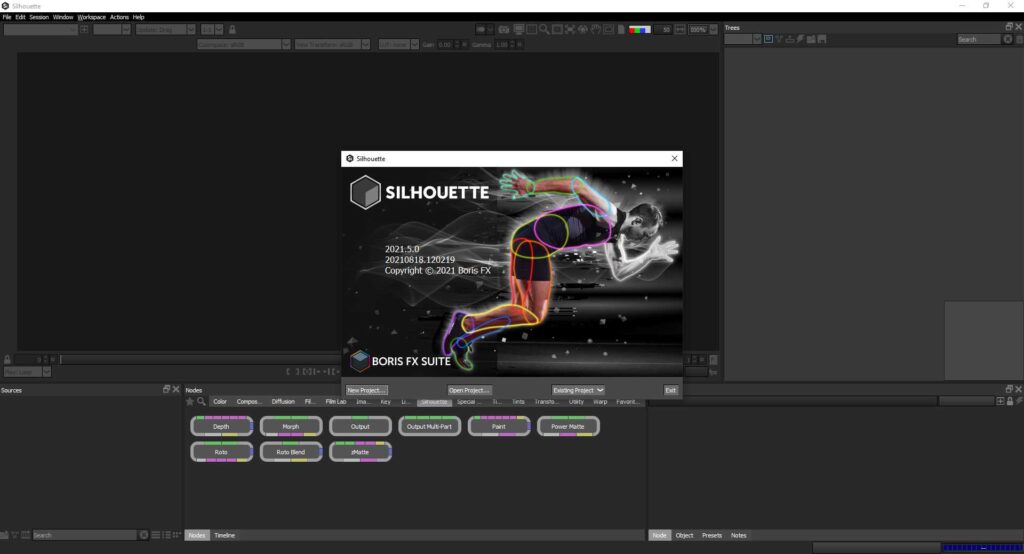Clear the Trees search field
1024x554 pixels.
(1008, 40)
